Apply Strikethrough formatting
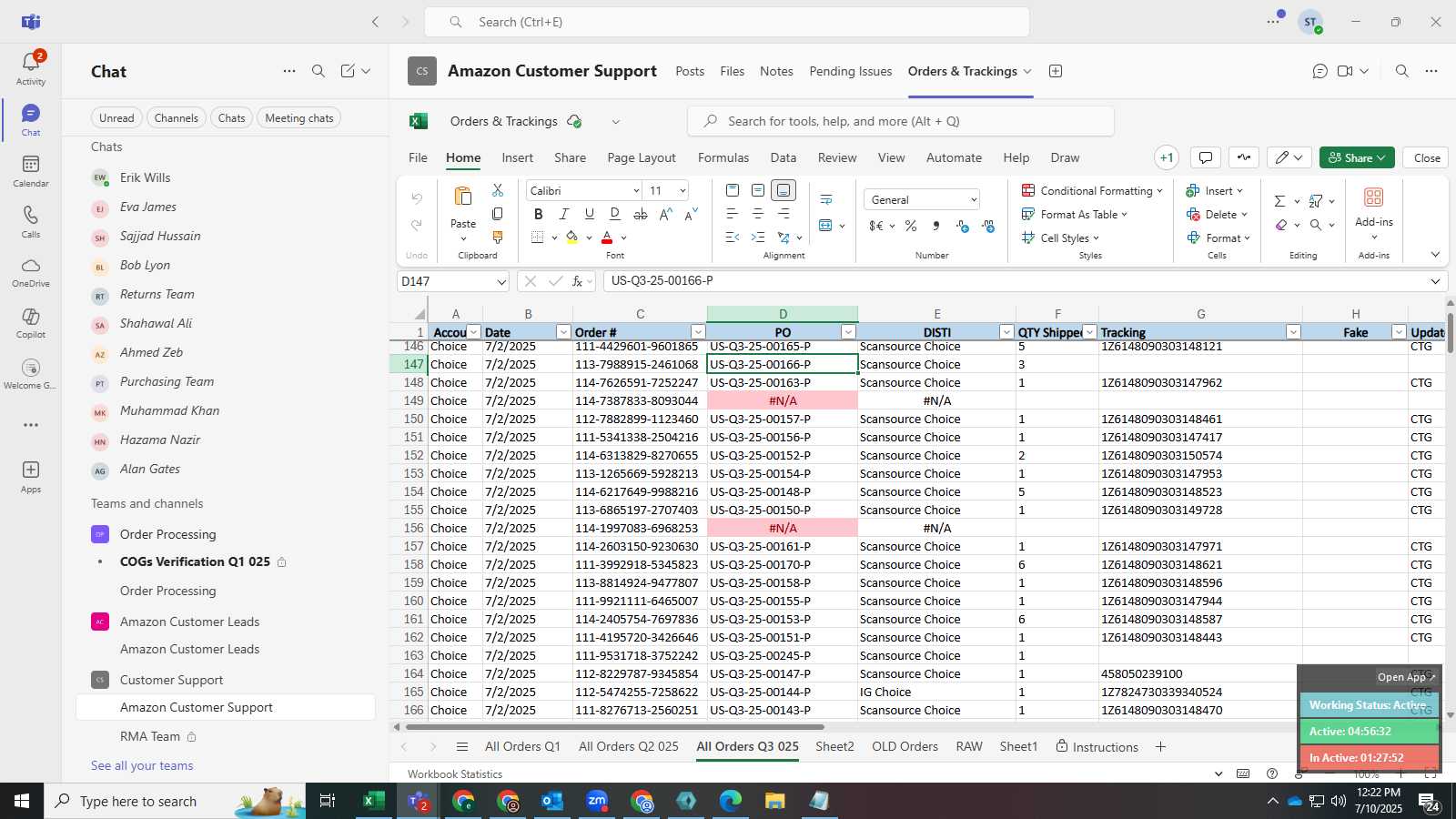 [x=640, y=214]
